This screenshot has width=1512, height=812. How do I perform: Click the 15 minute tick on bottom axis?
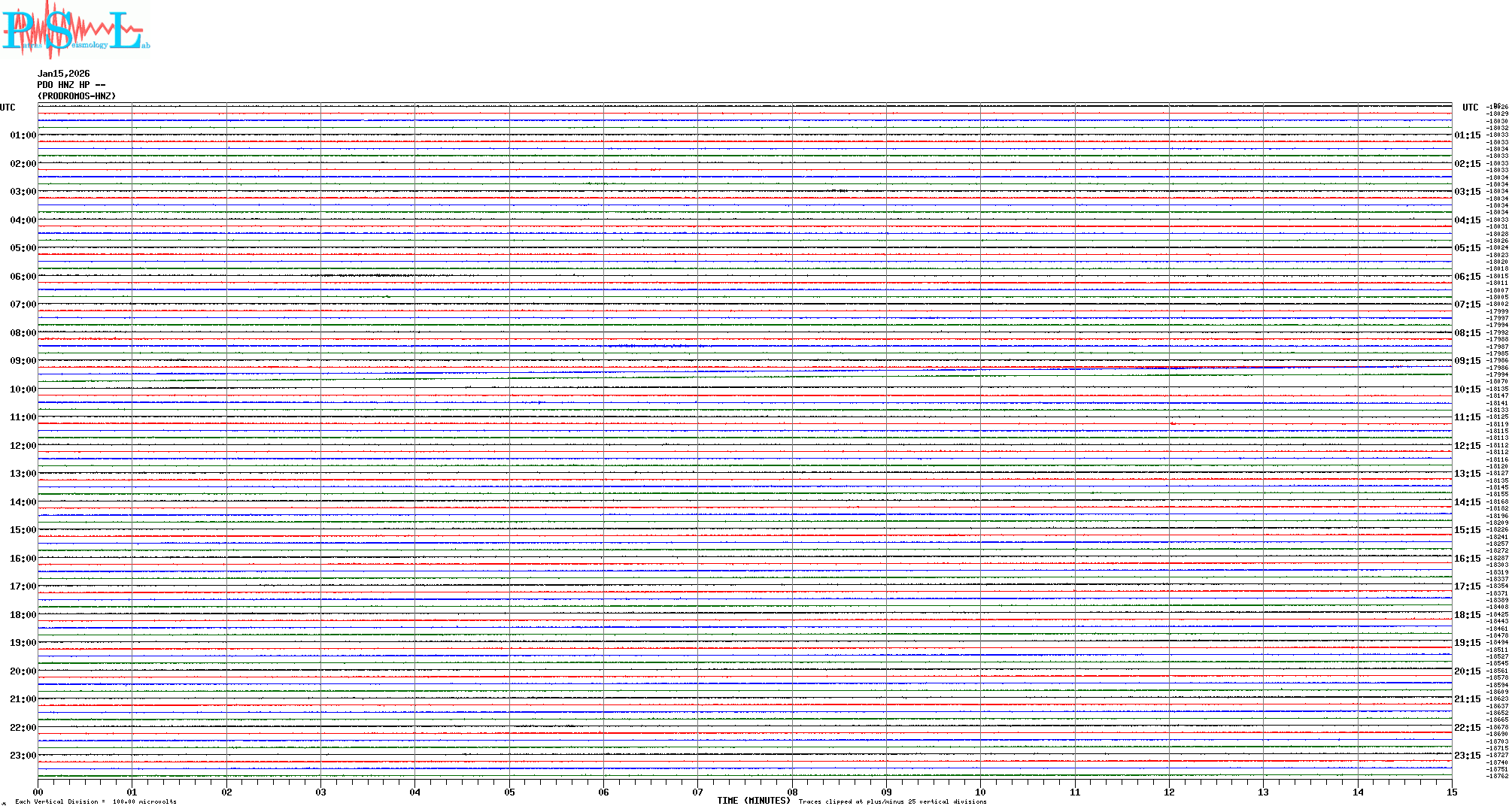click(x=1452, y=792)
